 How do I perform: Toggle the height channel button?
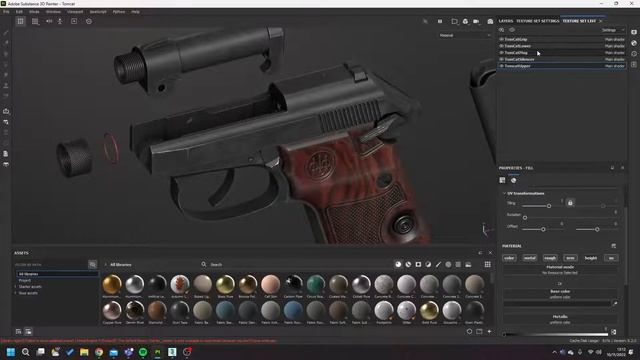(x=591, y=258)
